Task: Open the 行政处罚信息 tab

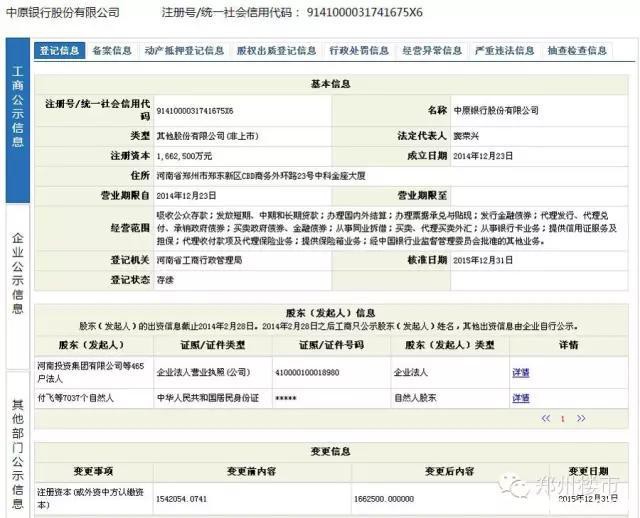Action: (359, 51)
